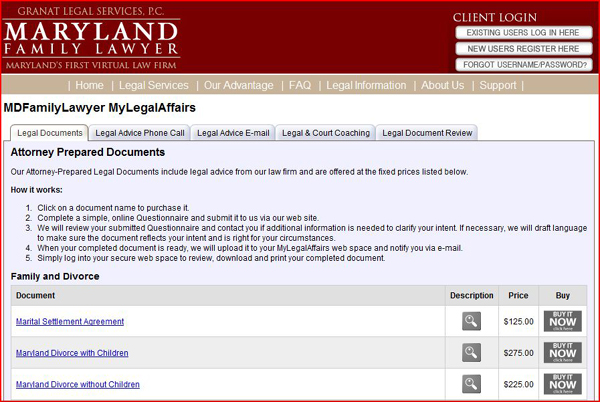Click the $275.00 price cell
The width and height of the screenshot is (600, 402).
tap(518, 353)
